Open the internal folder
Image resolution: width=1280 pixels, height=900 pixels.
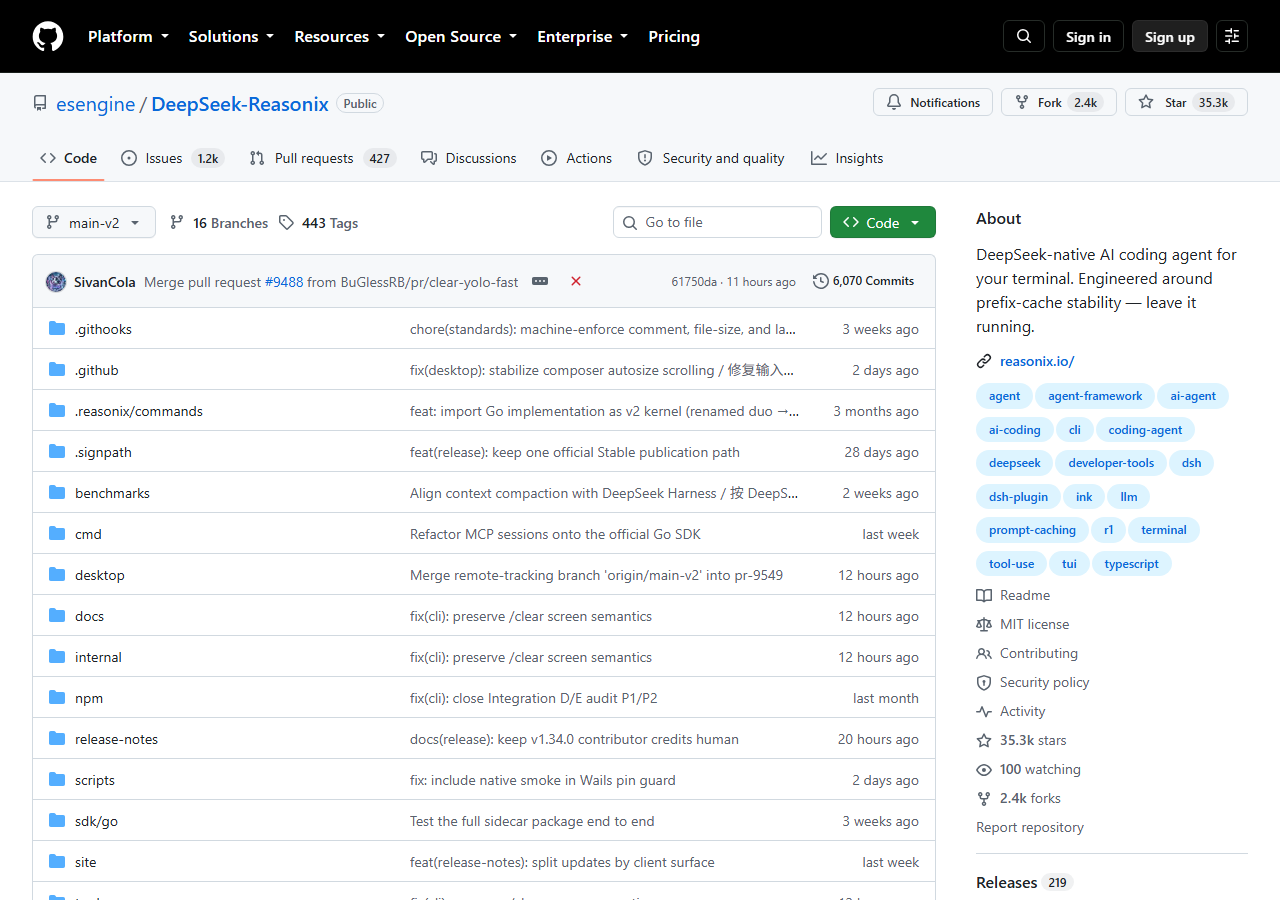pyautogui.click(x=98, y=657)
